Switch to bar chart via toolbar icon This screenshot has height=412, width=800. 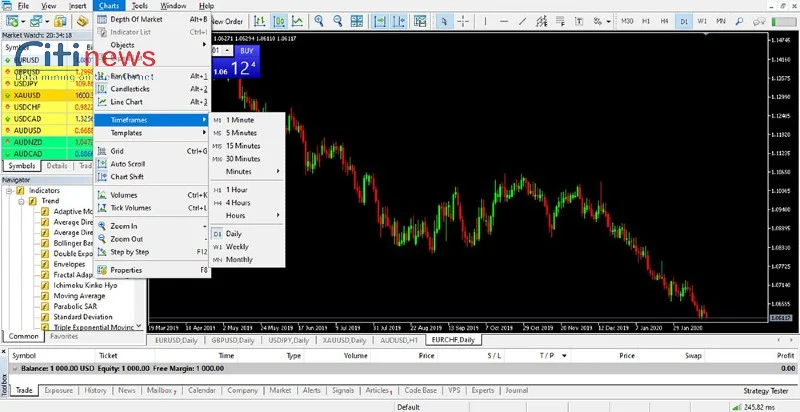coord(260,21)
